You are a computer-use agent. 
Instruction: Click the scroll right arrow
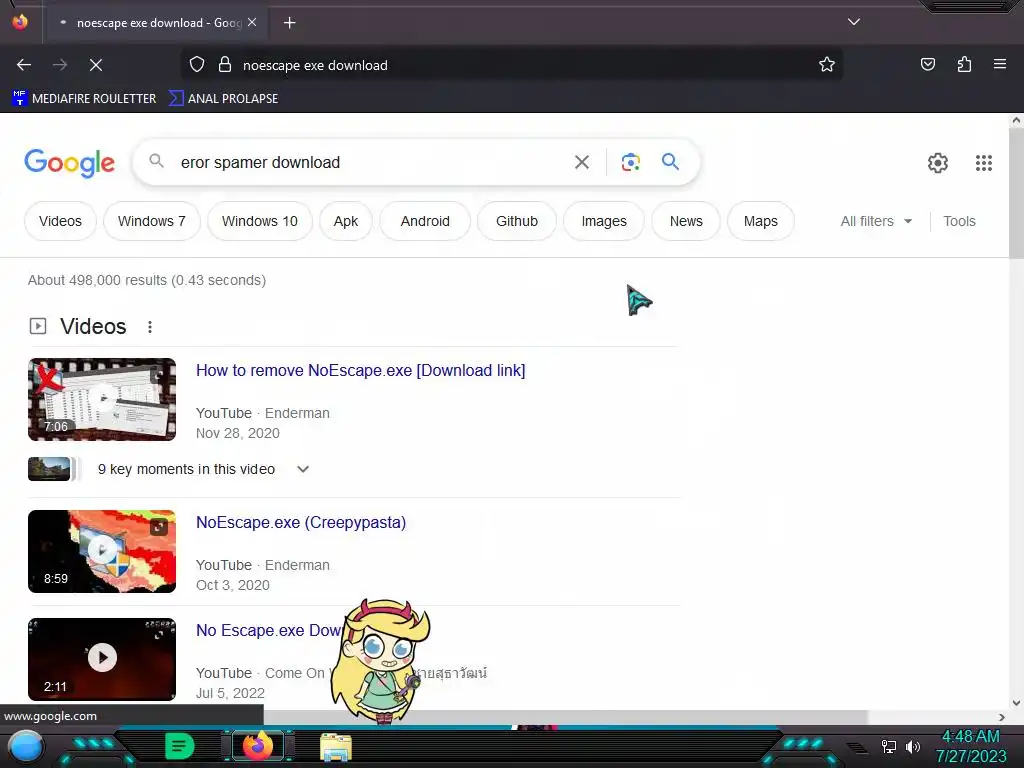pyautogui.click(x=1001, y=717)
